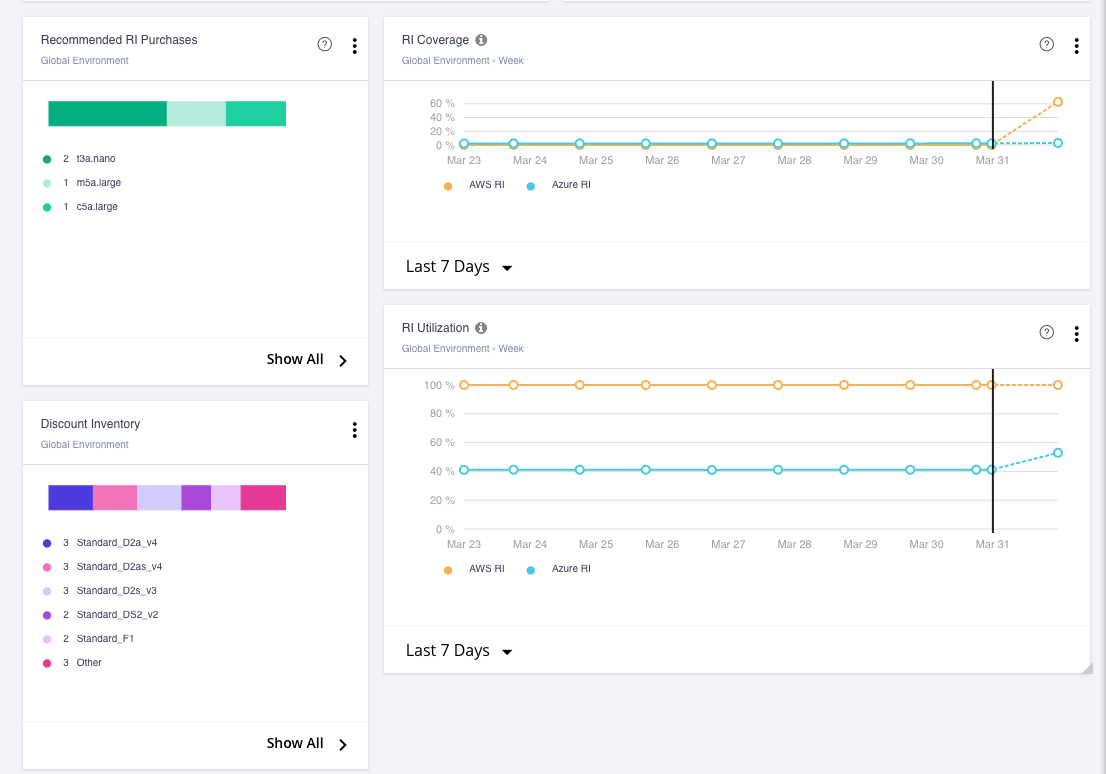Click the dark green t3a.nano bar segment
Viewport: 1106px width, 774px height.
107,113
